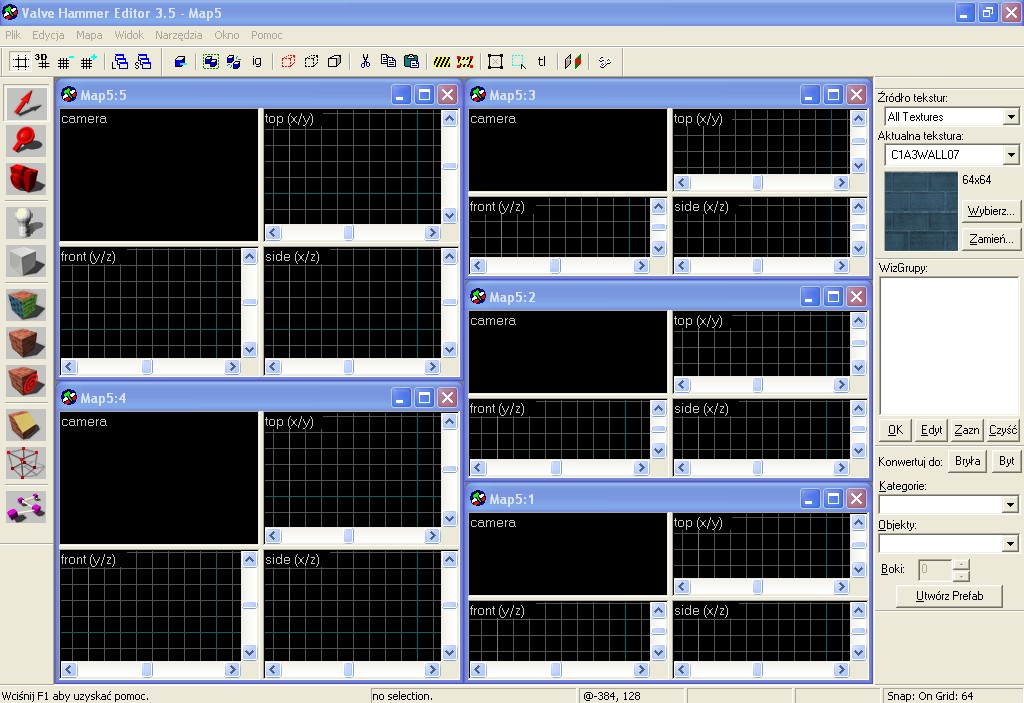Click the Edyt button under WizGrupy

pyautogui.click(x=931, y=430)
